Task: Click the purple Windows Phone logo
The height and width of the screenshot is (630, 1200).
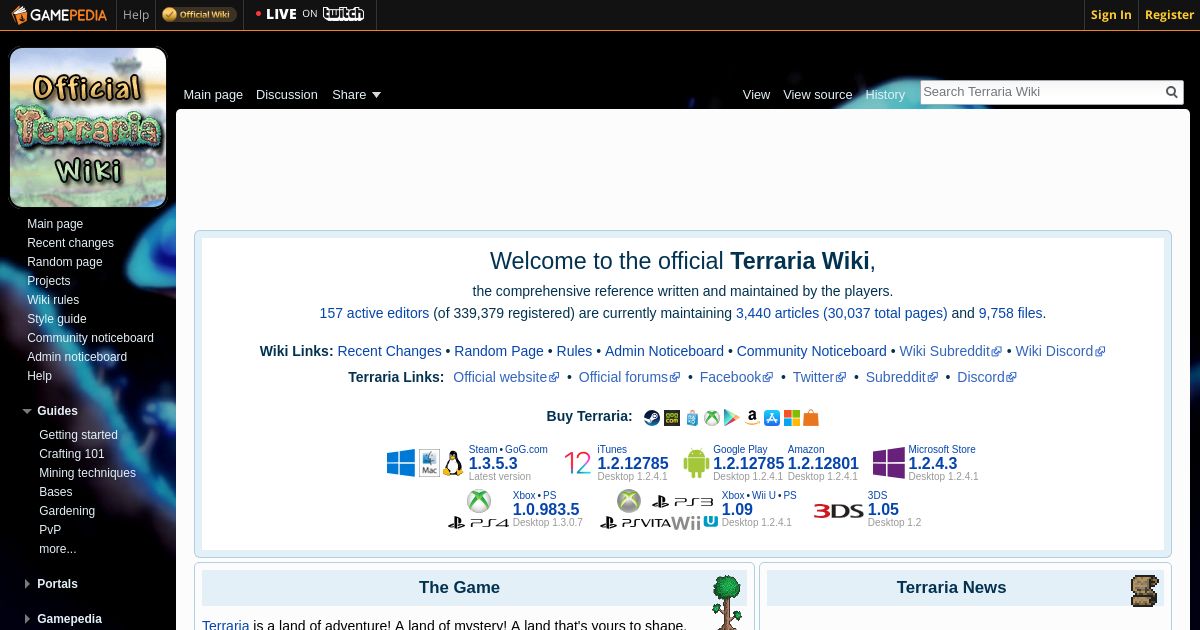Action: [889, 463]
